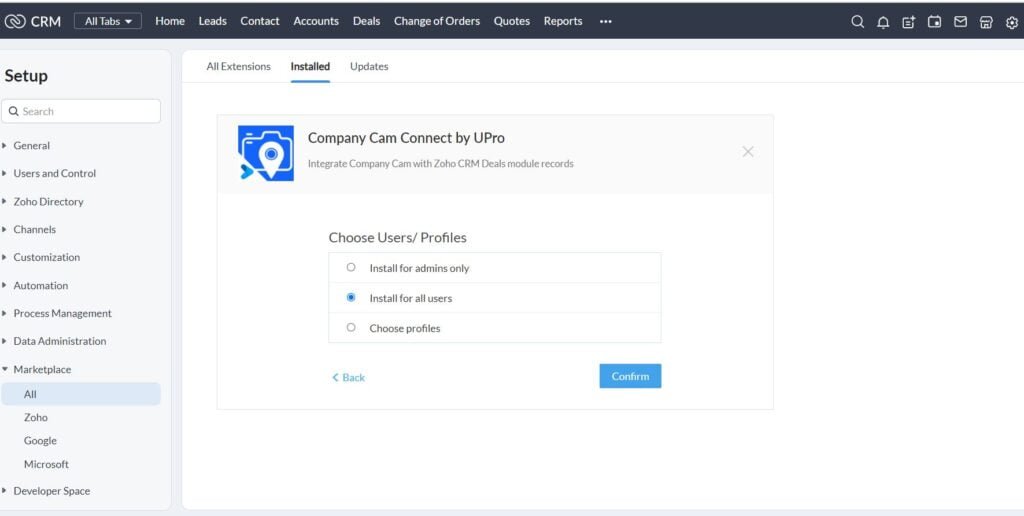This screenshot has height=516, width=1024.
Task: Open the Quotes module
Action: [512, 21]
